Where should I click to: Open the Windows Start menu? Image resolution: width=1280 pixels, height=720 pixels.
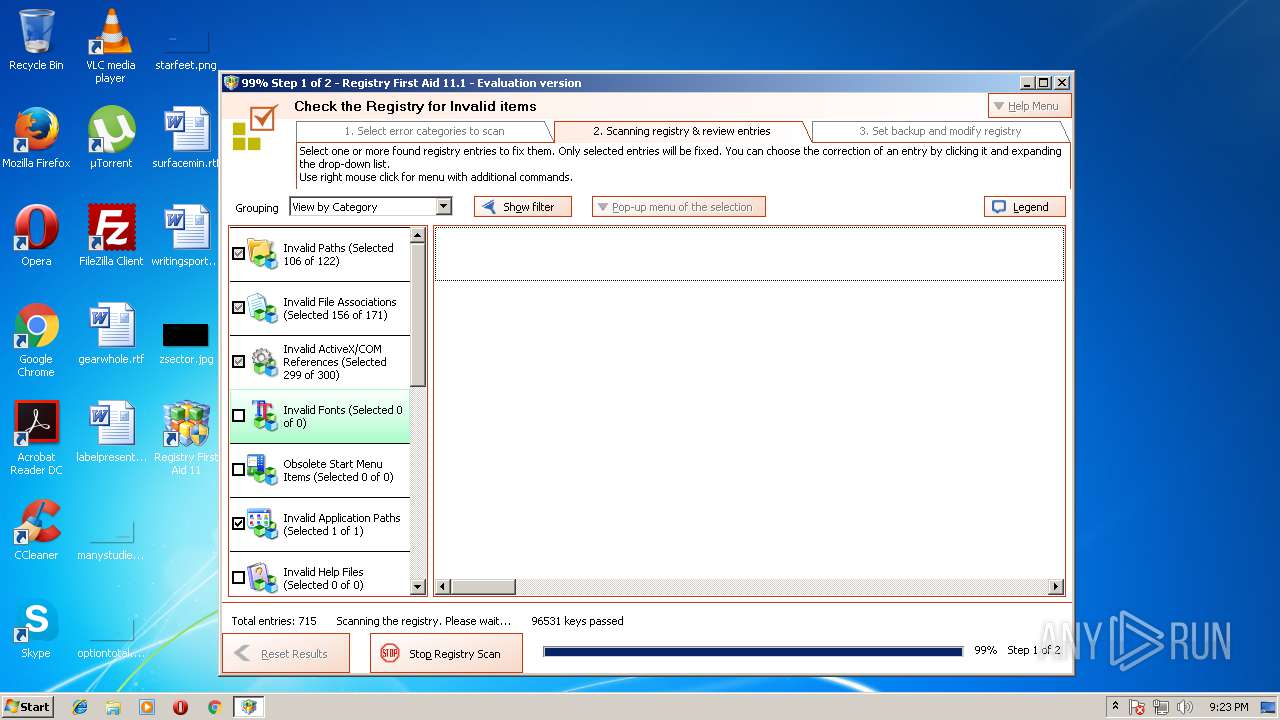(28, 706)
